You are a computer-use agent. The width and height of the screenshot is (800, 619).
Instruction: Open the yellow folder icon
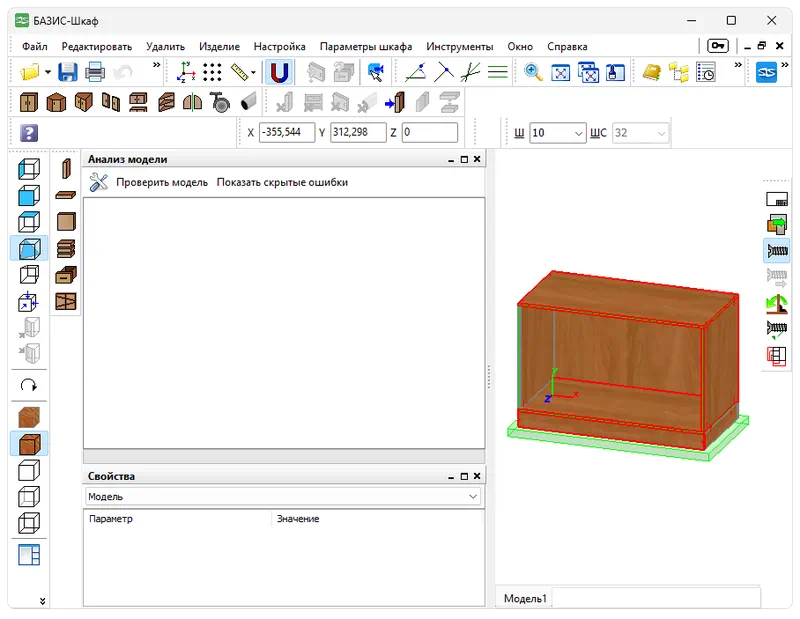(x=30, y=72)
